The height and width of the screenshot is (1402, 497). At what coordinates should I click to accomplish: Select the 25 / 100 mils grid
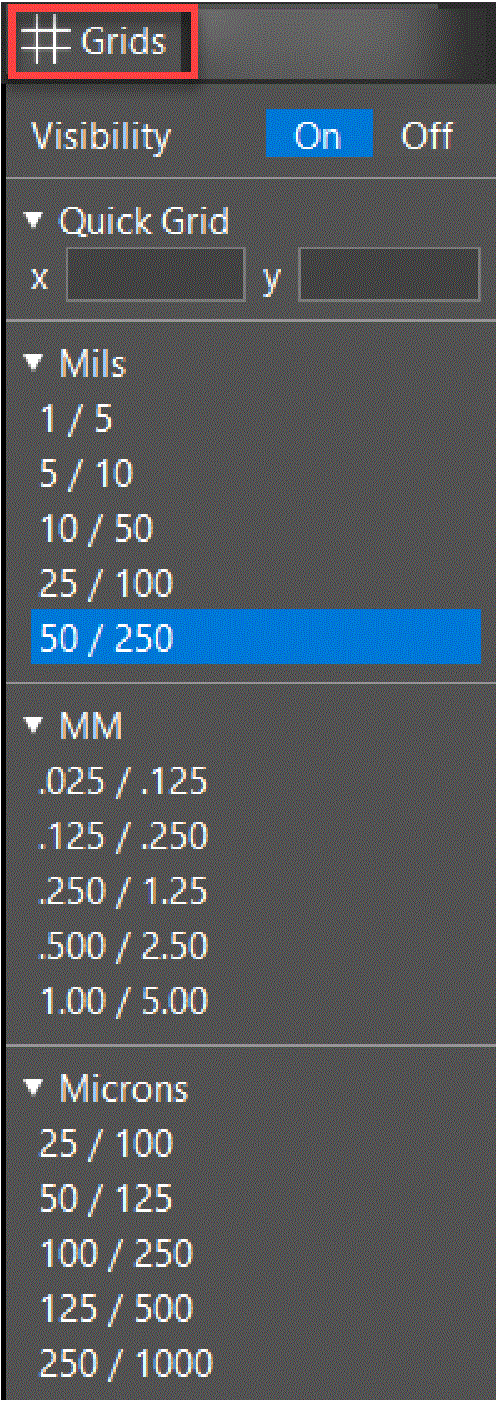coord(256,583)
